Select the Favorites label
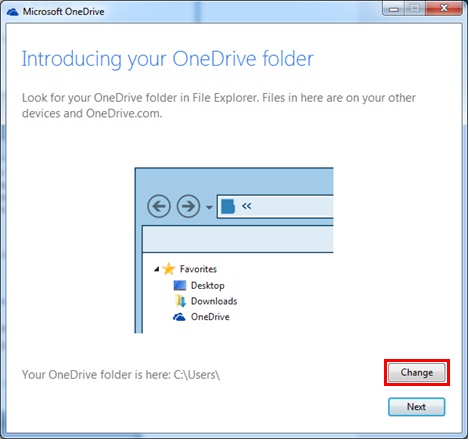The height and width of the screenshot is (440, 469). tap(198, 269)
